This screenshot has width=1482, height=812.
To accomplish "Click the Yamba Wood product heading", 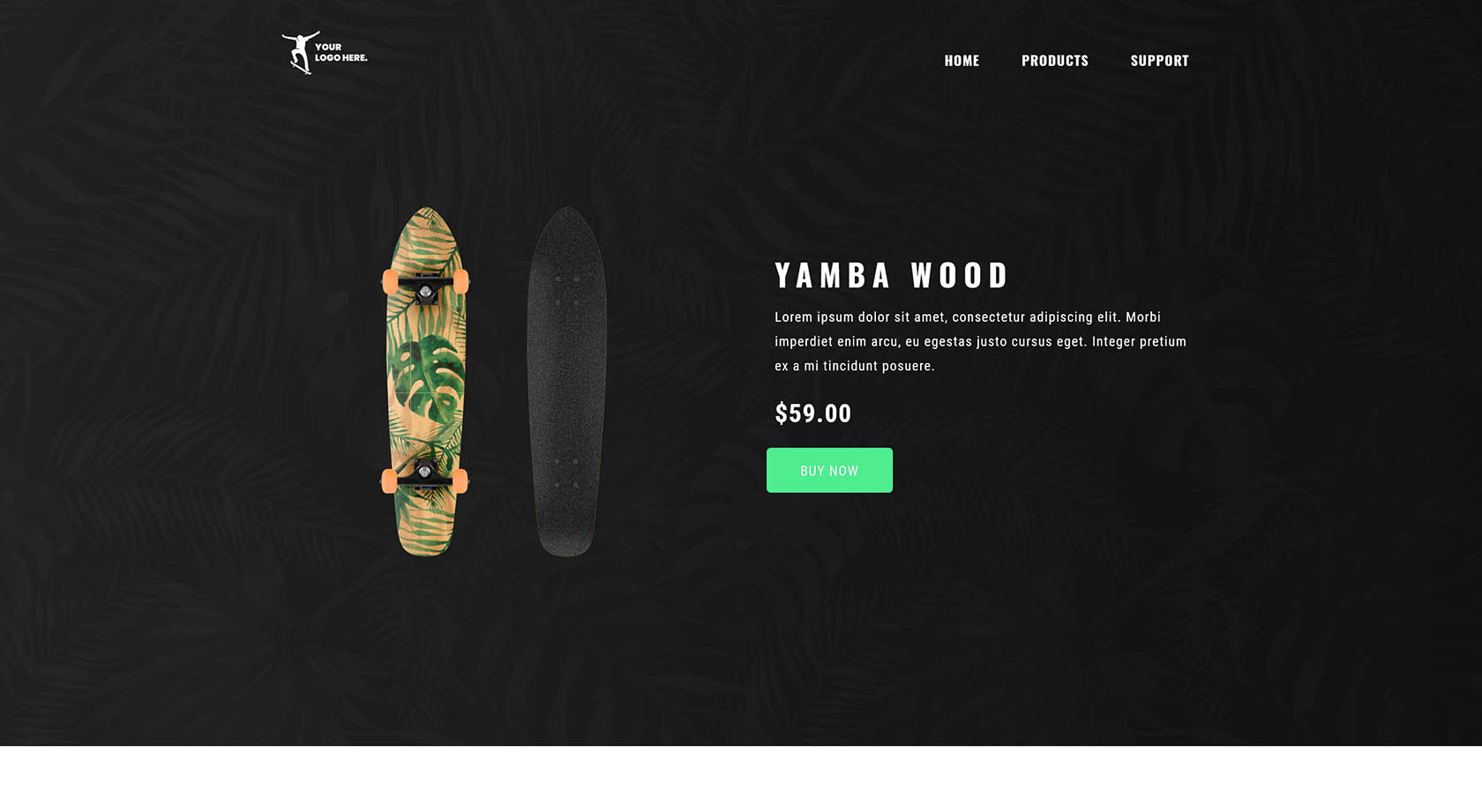I will click(x=891, y=275).
